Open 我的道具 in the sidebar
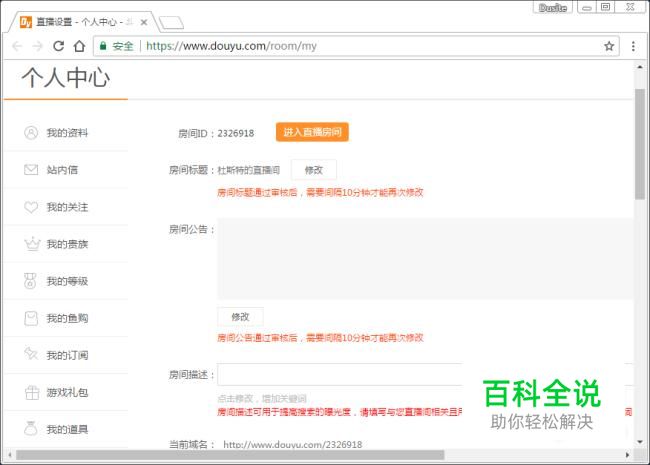 point(66,429)
